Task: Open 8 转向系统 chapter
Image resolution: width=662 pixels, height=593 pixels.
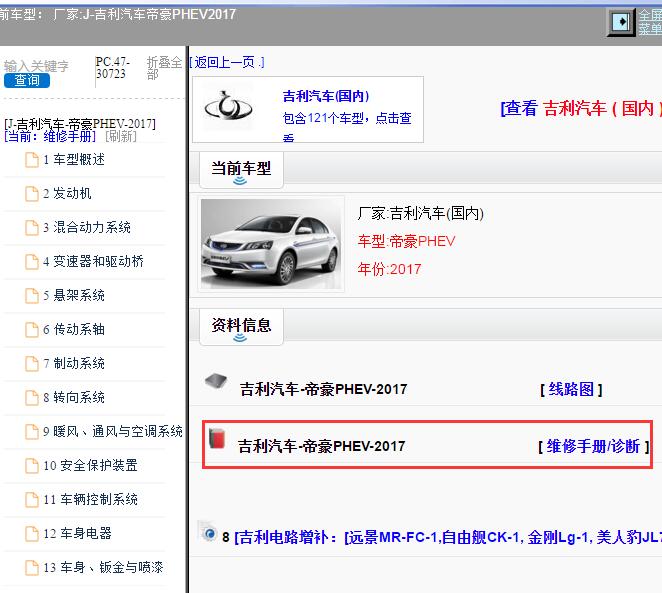Action: (x=73, y=397)
